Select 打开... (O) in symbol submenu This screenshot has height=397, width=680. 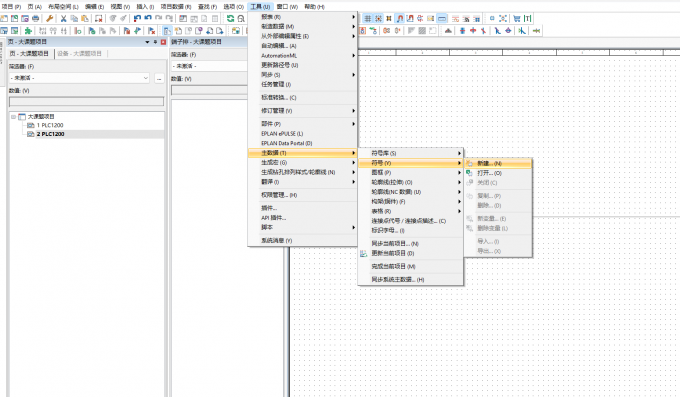point(498,173)
